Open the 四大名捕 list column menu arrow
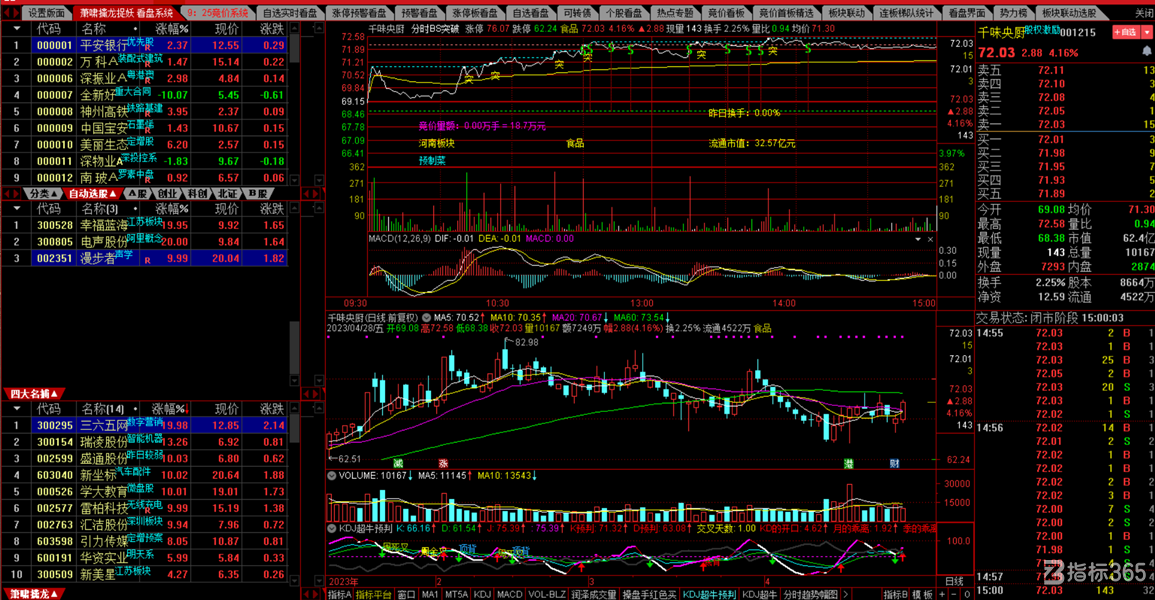Viewport: 1155px width, 600px height. coord(16,409)
